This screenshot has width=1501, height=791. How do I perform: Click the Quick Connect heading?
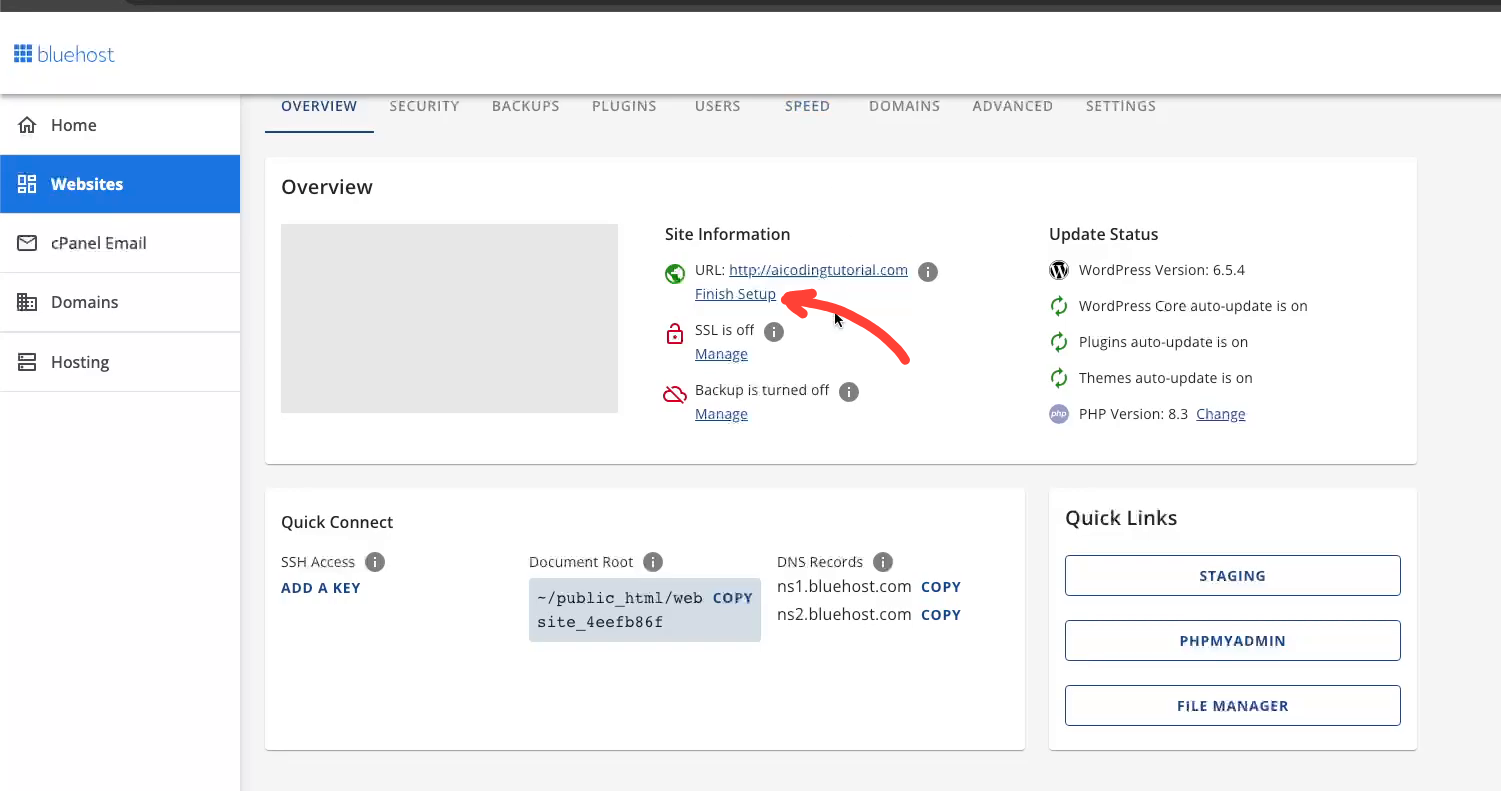[337, 522]
